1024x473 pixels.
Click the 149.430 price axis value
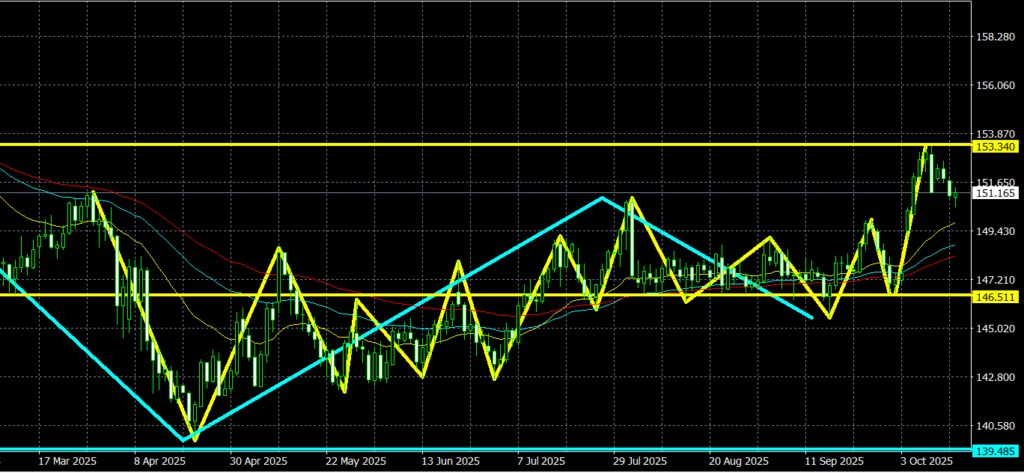pyautogui.click(x=994, y=232)
